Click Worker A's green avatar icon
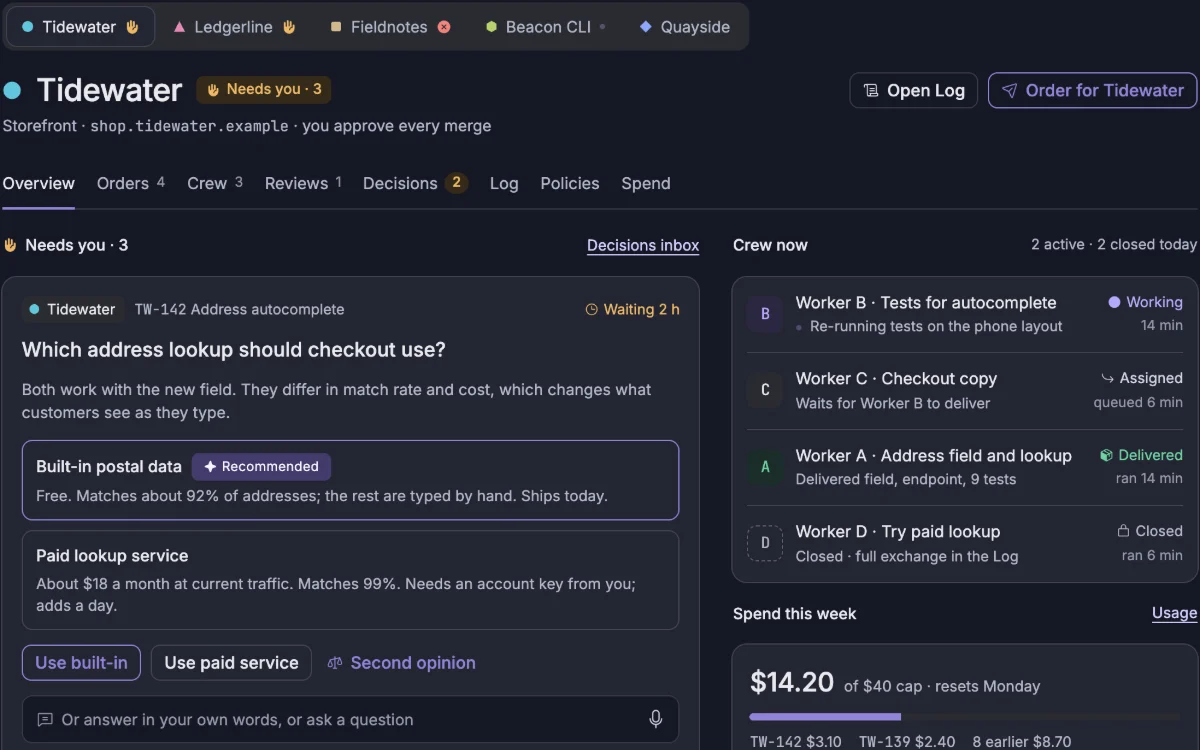 [x=765, y=467]
